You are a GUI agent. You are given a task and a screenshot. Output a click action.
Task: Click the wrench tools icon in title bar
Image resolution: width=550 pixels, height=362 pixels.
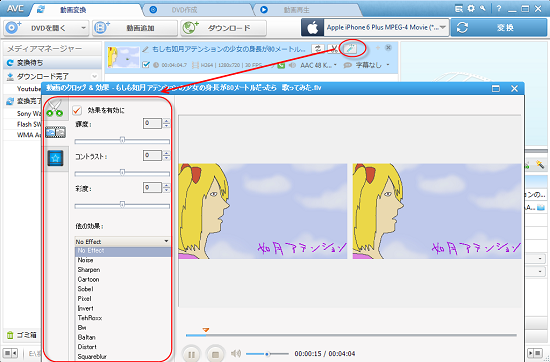pos(483,8)
